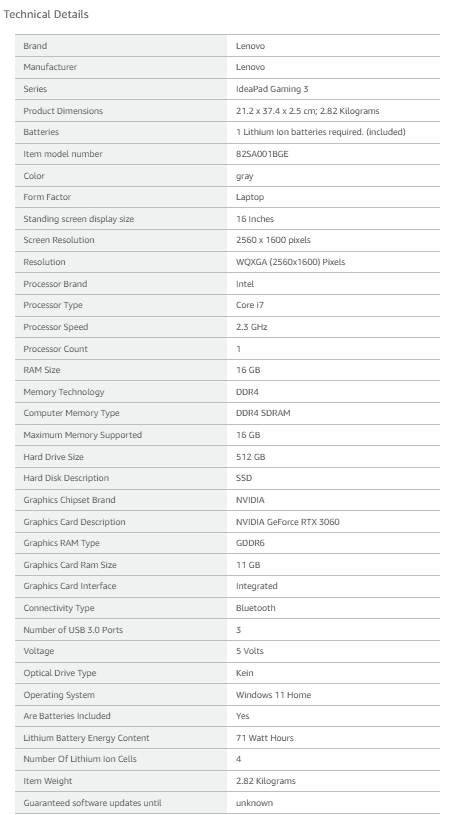
Task: Click the Graphics Card Interface label
Action: (x=70, y=586)
